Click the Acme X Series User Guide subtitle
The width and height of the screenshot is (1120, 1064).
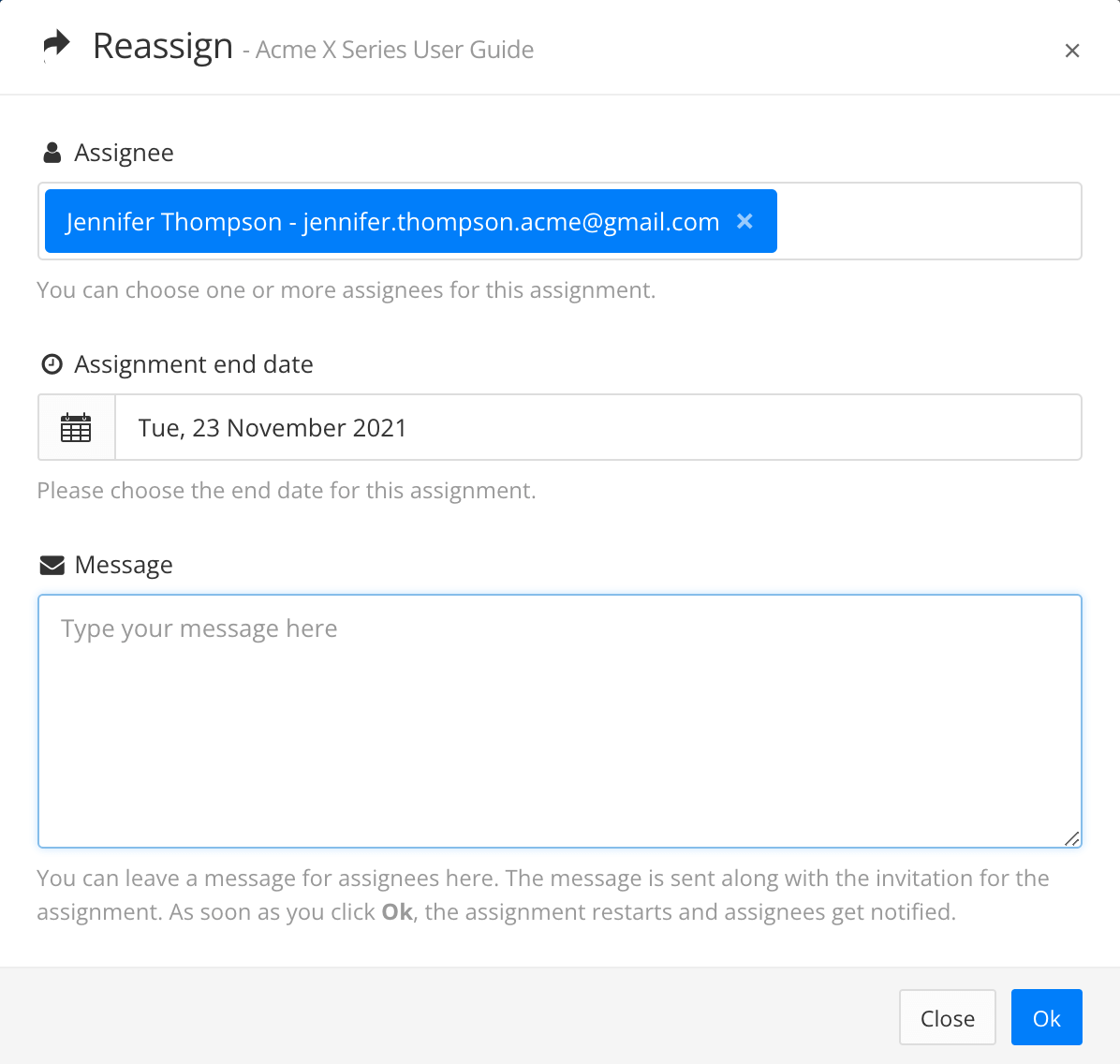392,50
